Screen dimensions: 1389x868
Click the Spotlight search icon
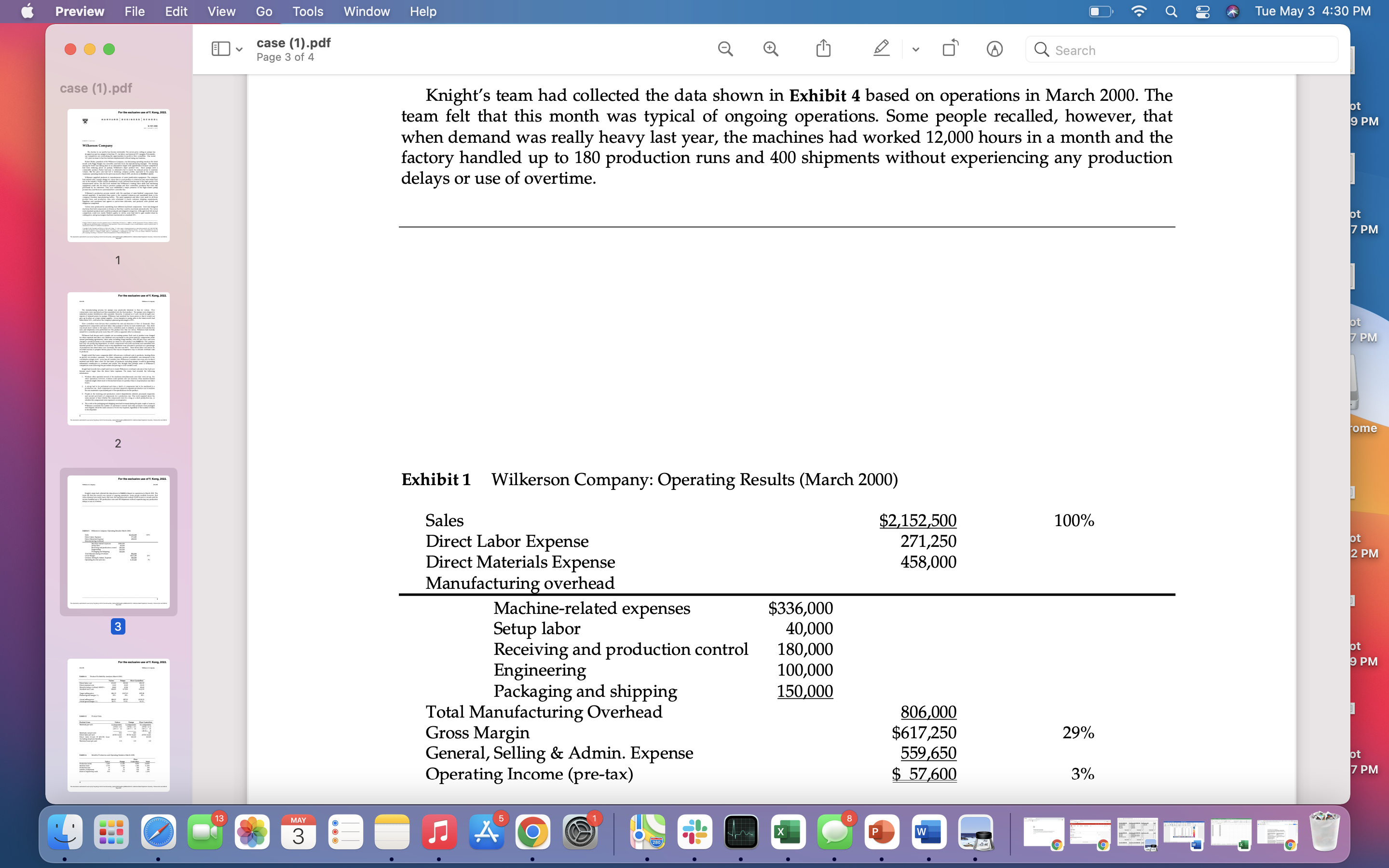tap(1171, 12)
